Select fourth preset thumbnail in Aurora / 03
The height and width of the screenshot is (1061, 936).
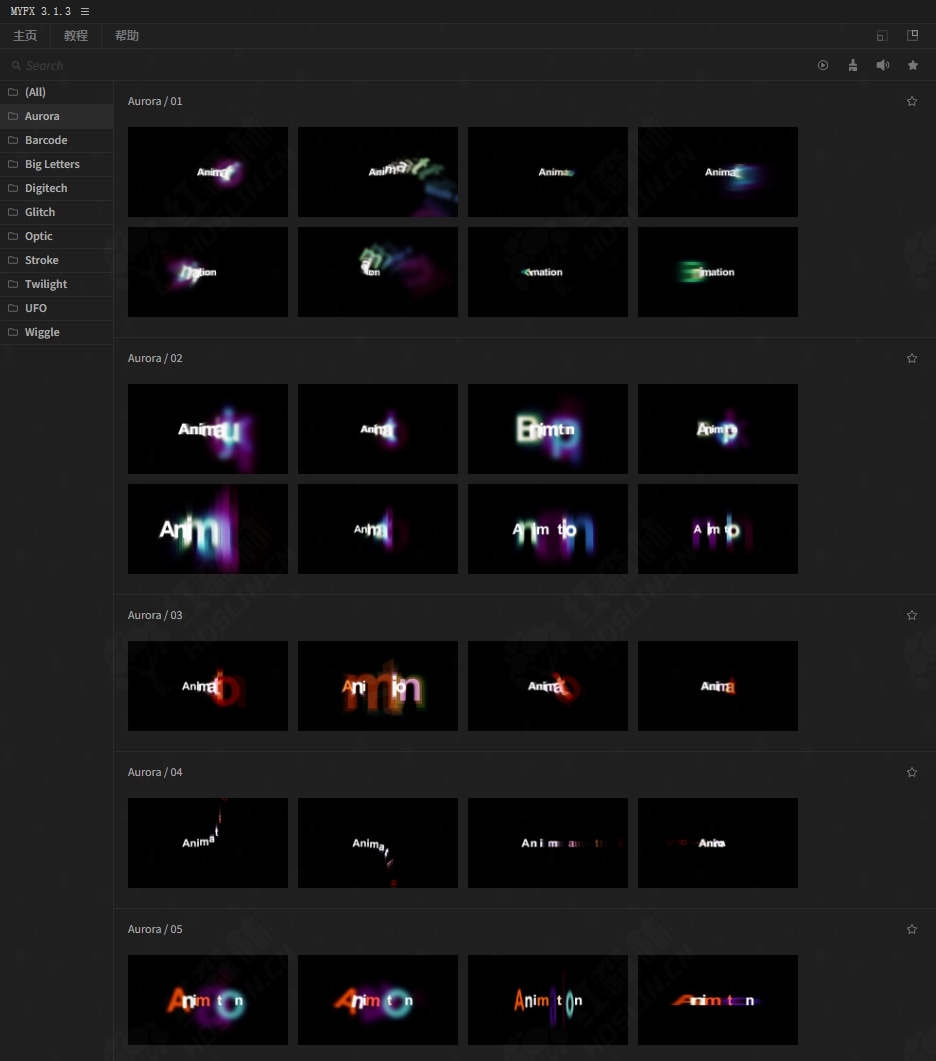tap(717, 686)
